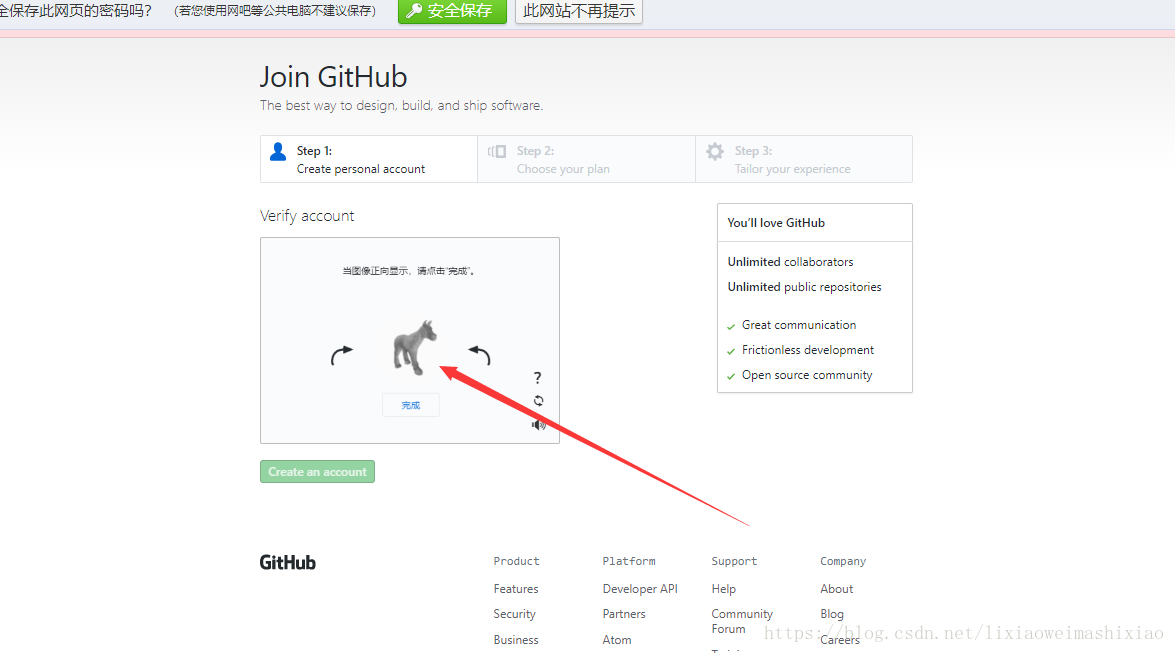This screenshot has width=1175, height=653.
Task: Click Great communication list item
Action: click(x=799, y=325)
